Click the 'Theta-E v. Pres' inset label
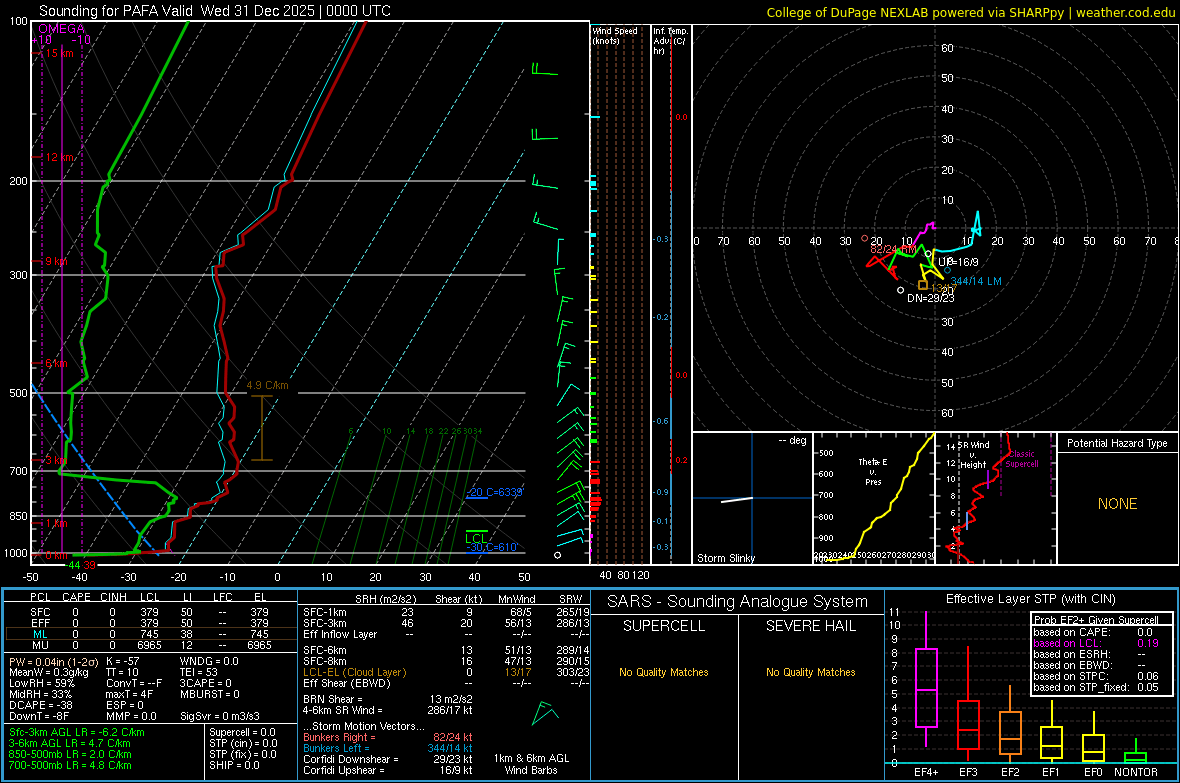The width and height of the screenshot is (1180, 783). coord(873,471)
